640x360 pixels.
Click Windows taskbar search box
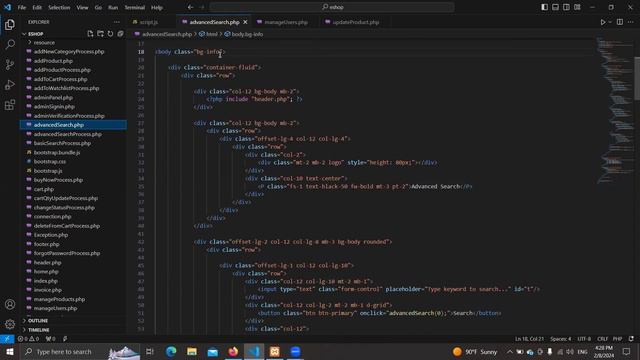[x=80, y=351]
